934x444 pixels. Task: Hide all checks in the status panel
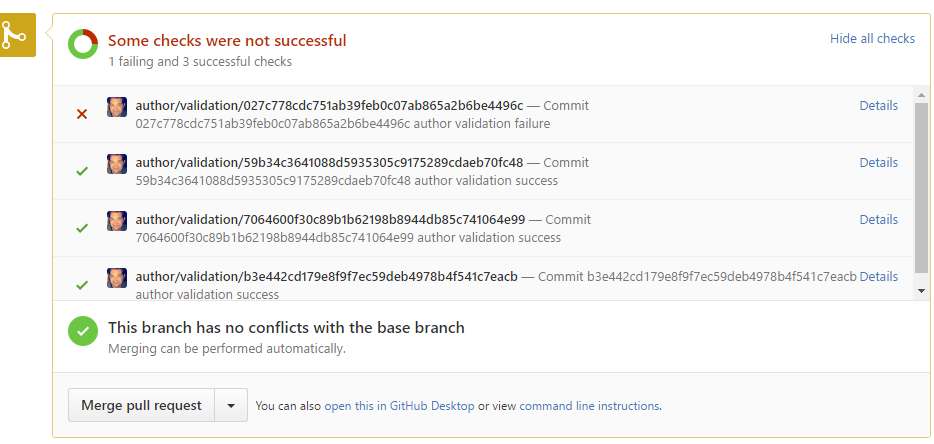(x=872, y=39)
